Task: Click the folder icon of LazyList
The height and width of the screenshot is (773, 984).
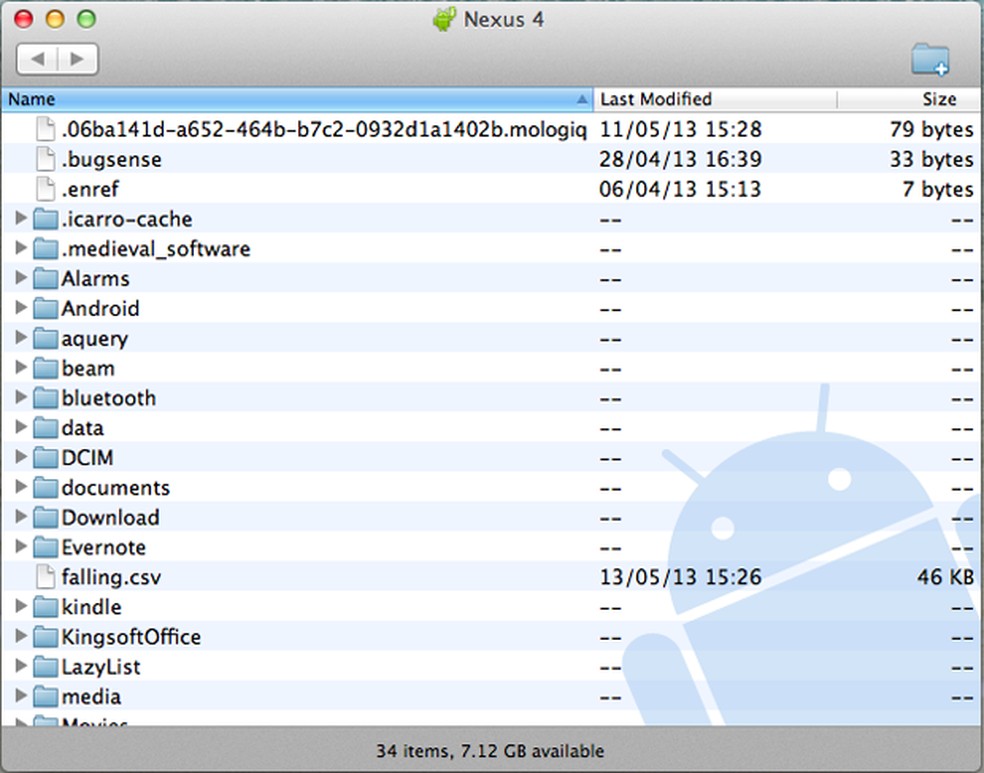Action: pyautogui.click(x=45, y=666)
